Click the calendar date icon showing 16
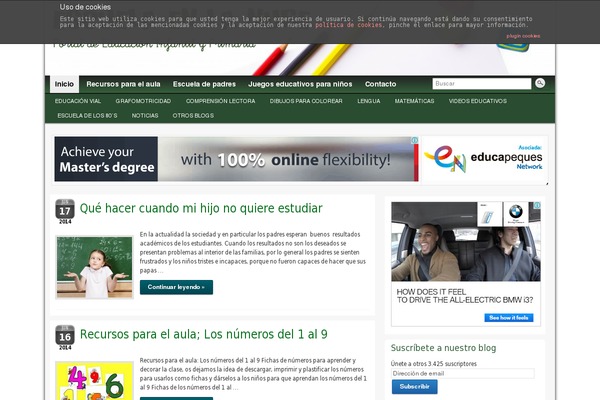Screen dimensions: 600x400 click(65, 337)
